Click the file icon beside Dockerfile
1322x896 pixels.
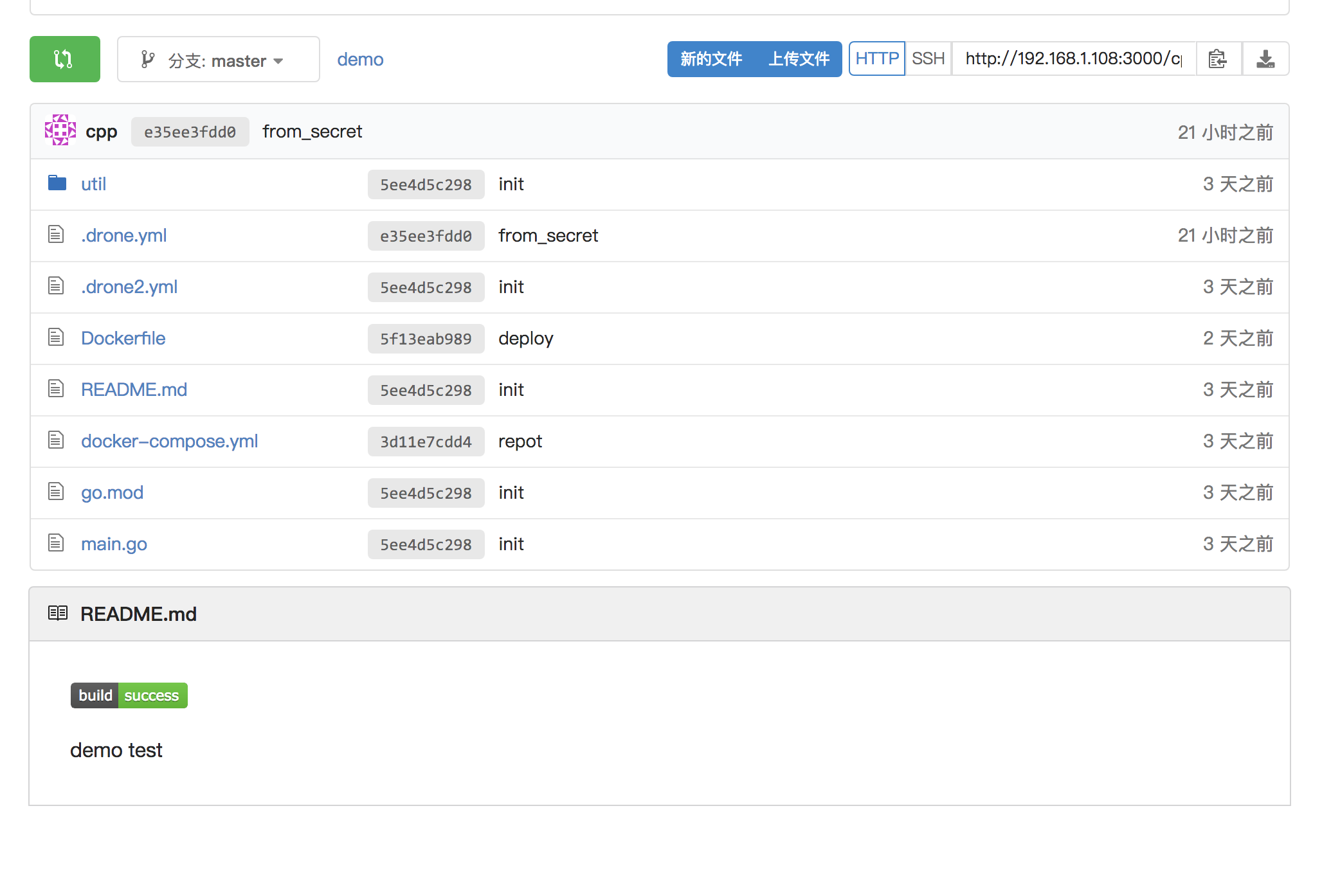point(56,337)
